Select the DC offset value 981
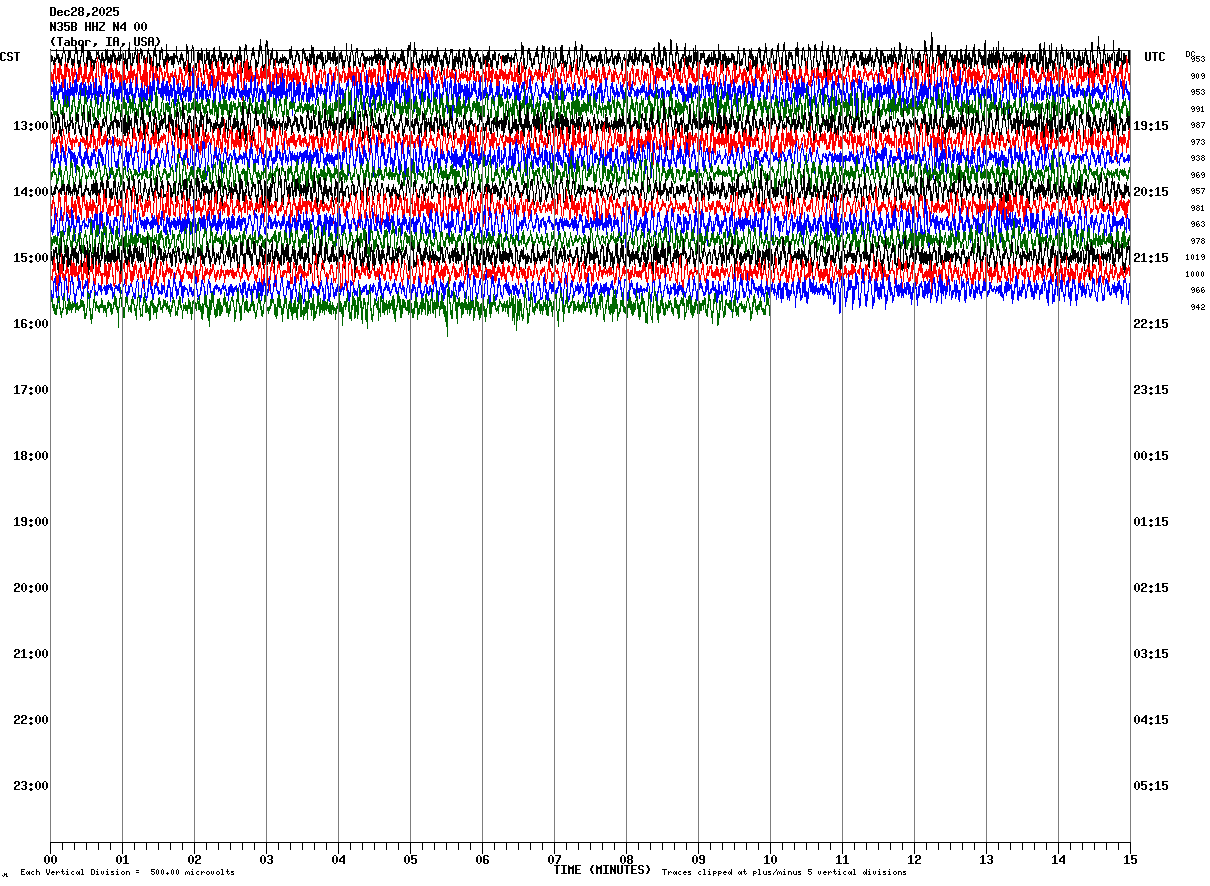The height and width of the screenshot is (886, 1210). (1197, 208)
